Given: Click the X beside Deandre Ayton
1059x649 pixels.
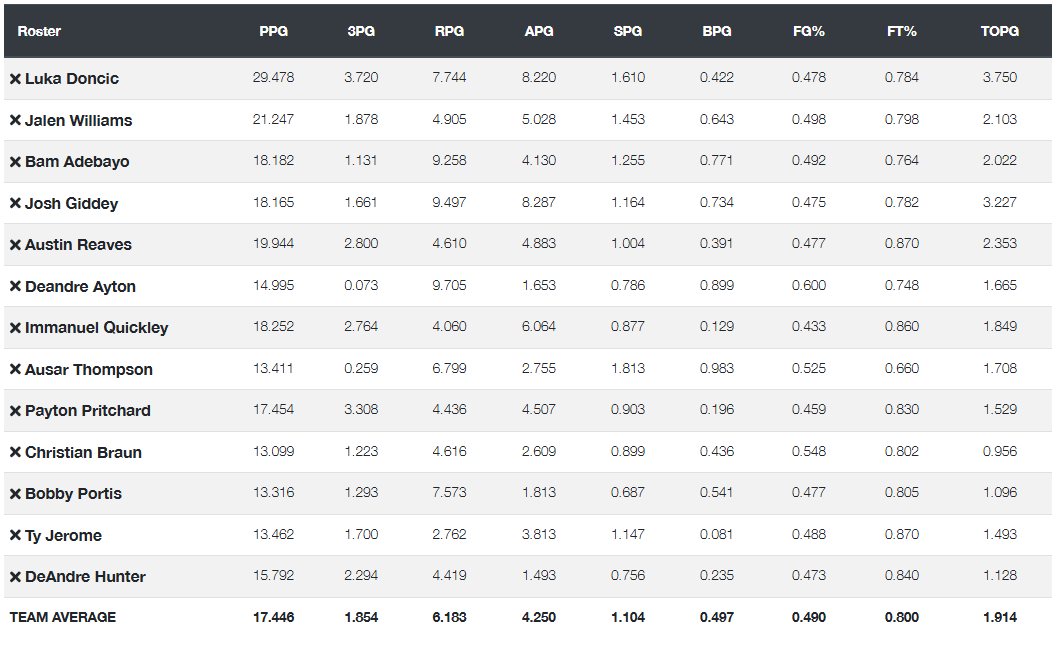Looking at the screenshot, I should (15, 286).
